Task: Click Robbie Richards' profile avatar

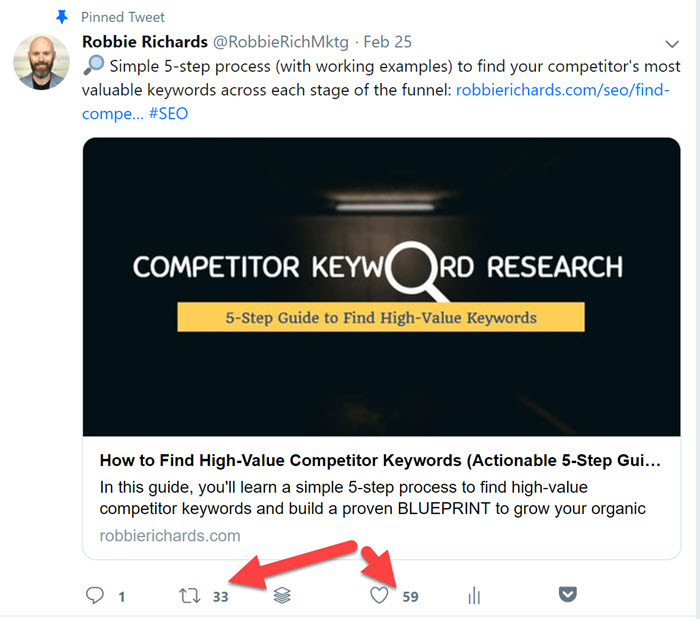Action: click(x=41, y=61)
